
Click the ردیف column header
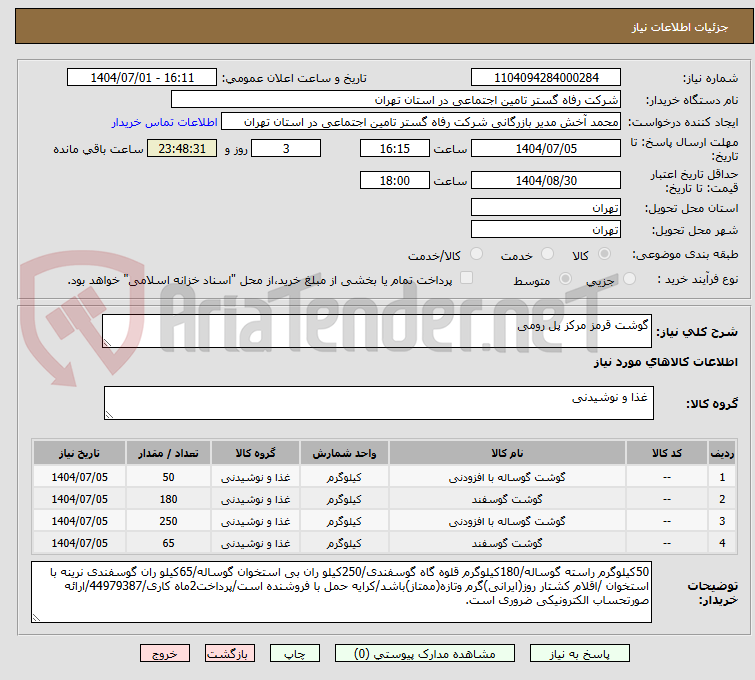pos(722,453)
